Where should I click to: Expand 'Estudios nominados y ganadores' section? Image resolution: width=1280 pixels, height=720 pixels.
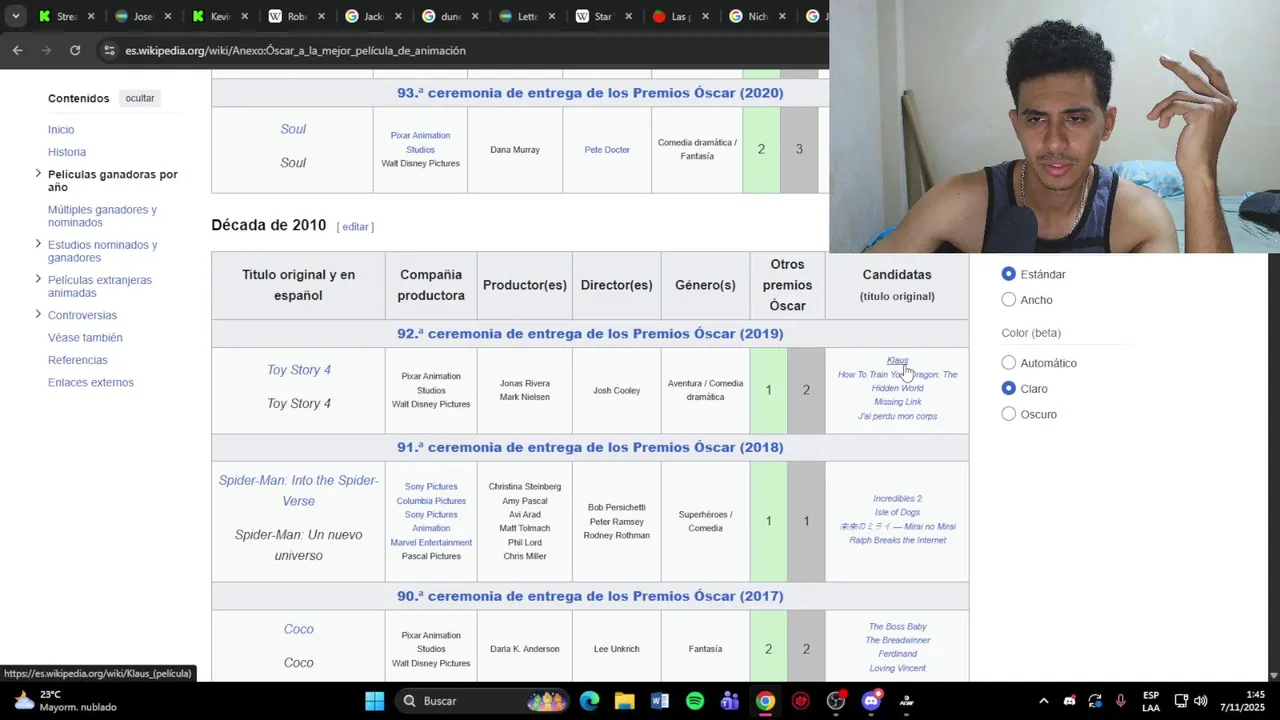point(38,244)
